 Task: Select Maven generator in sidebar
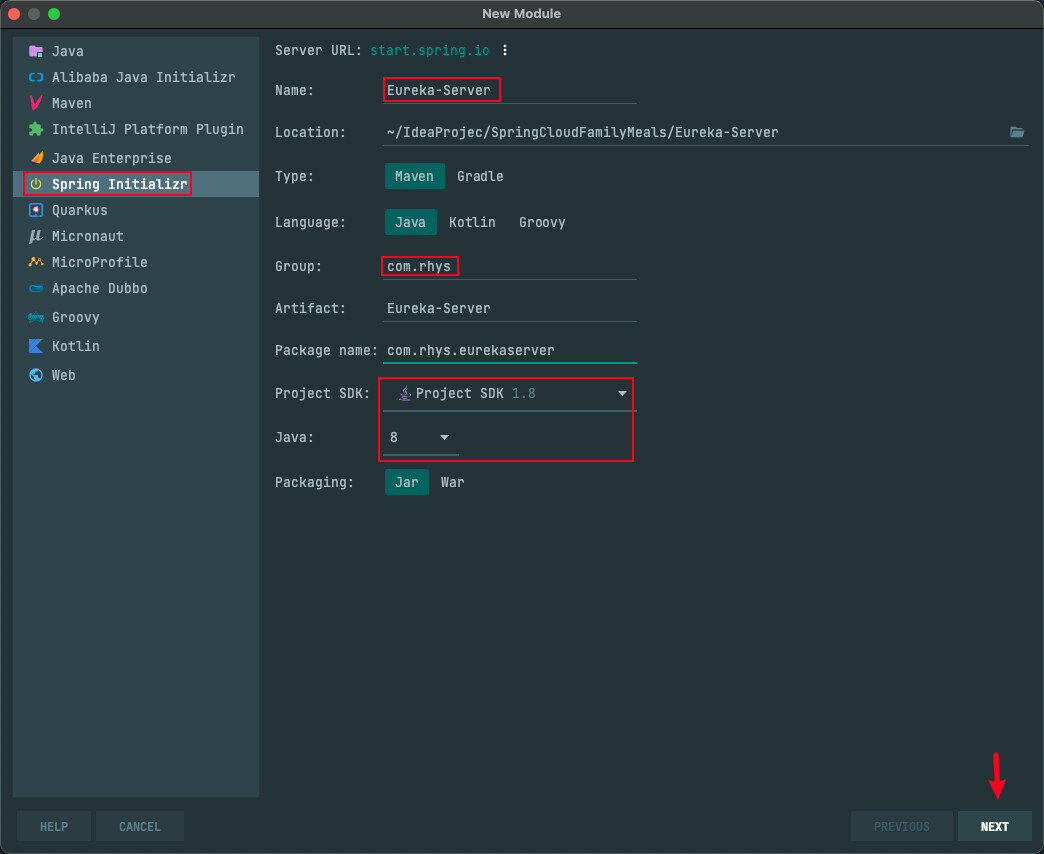136,103
